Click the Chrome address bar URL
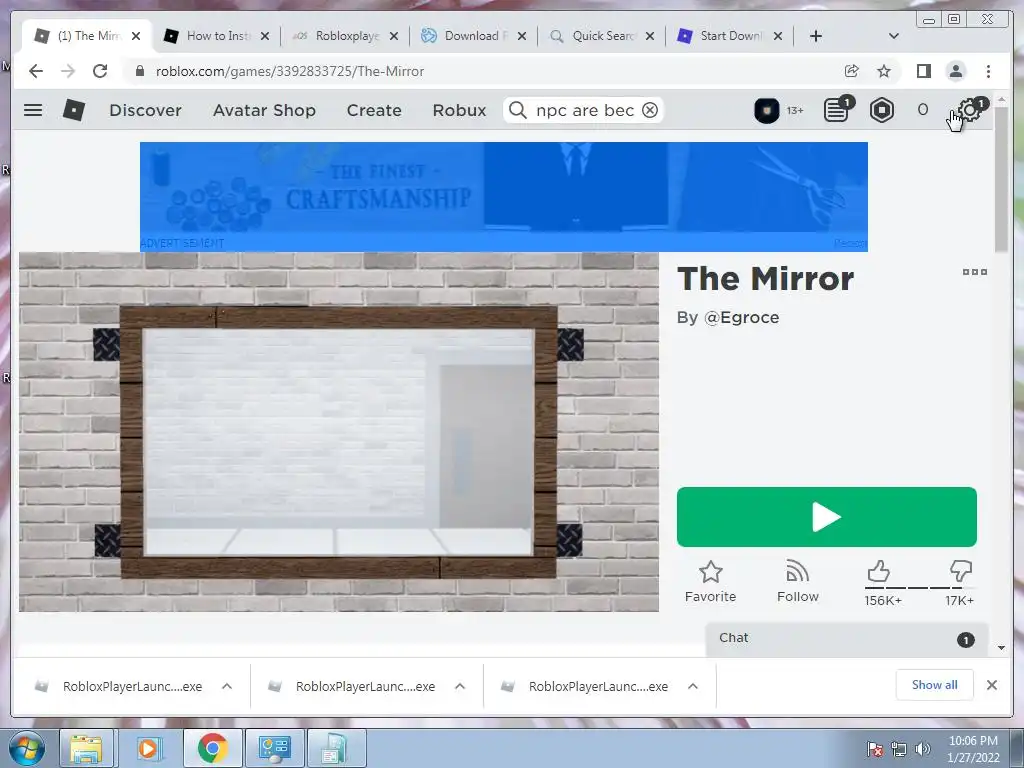The image size is (1024, 768). [x=290, y=71]
